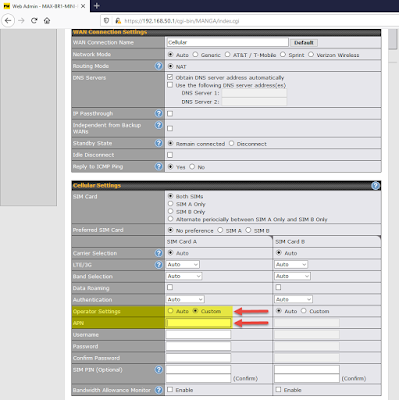
Task: Reload the page with browser refresh icon
Action: 34,21
